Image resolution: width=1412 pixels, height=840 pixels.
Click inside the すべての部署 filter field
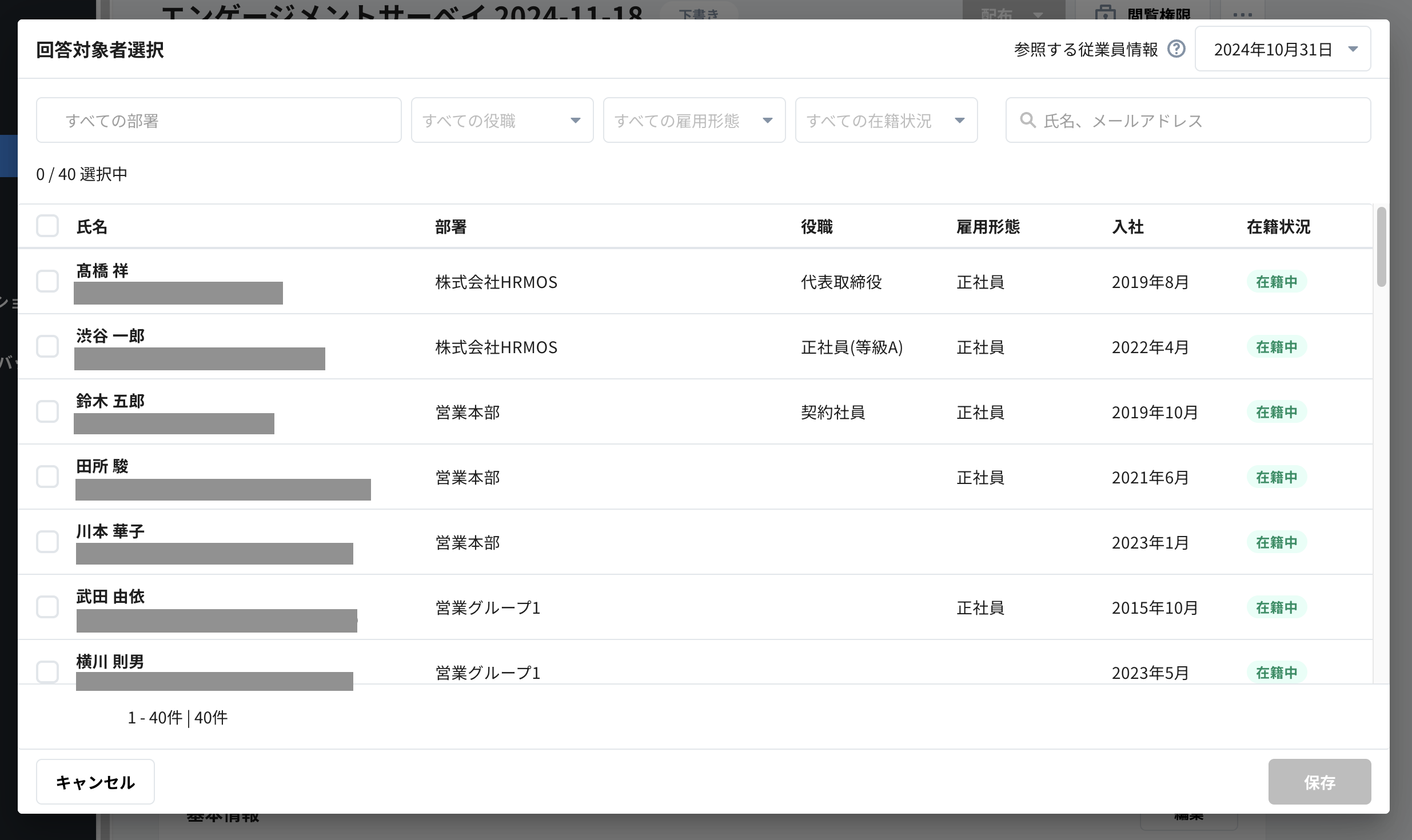coord(218,120)
